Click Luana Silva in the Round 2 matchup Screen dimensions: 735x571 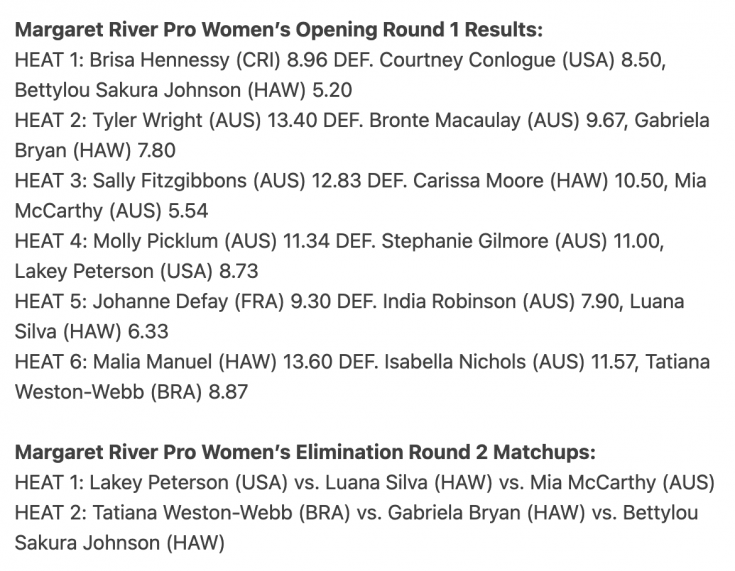coord(376,483)
